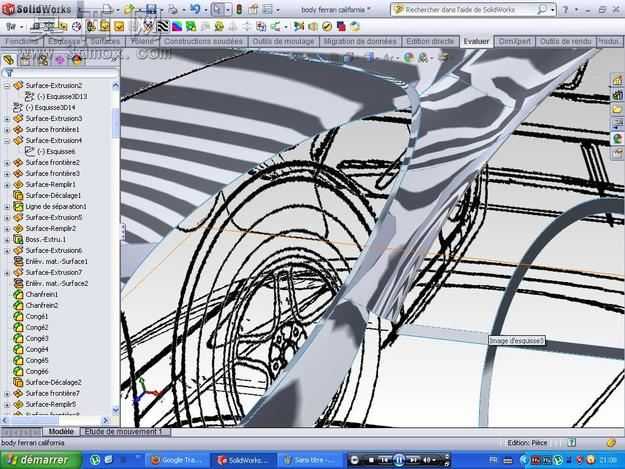This screenshot has height=469, width=625.
Task: Collapse the Surface-Extrusion2 feature
Action: point(6,85)
